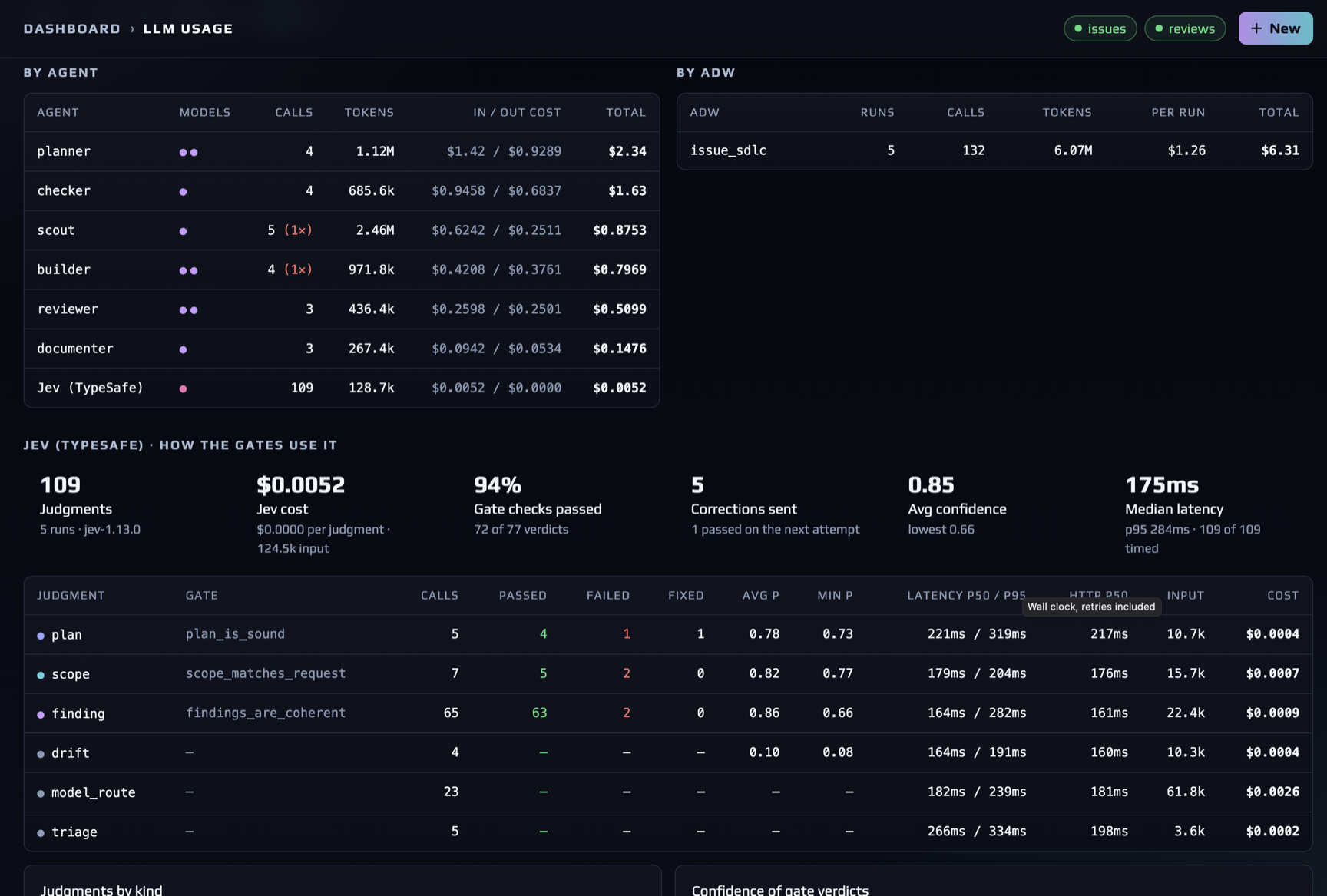This screenshot has width=1327, height=896.
Task: Open the issues status pill
Action: pyautogui.click(x=1100, y=28)
